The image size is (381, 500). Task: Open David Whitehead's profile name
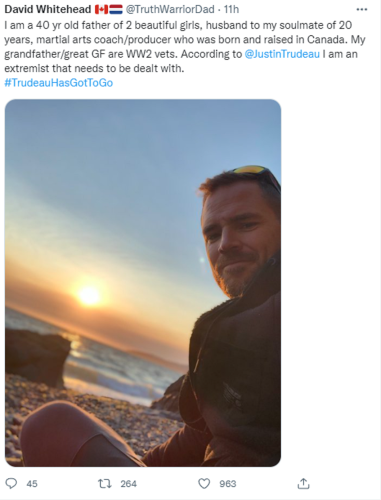point(48,9)
